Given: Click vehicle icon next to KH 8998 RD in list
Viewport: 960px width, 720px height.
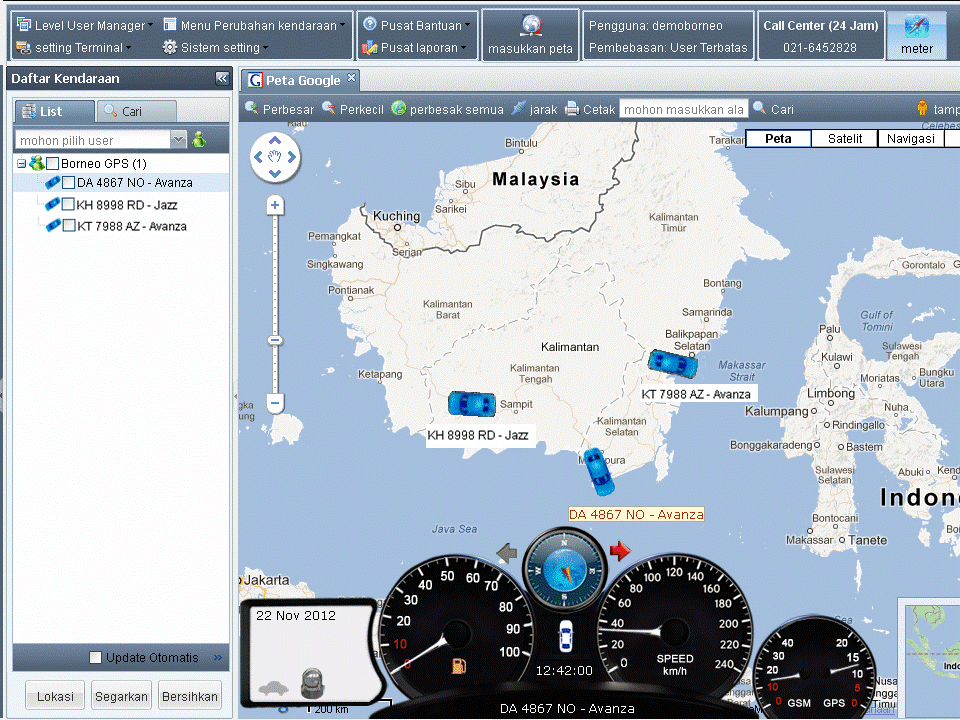Looking at the screenshot, I should pos(53,204).
